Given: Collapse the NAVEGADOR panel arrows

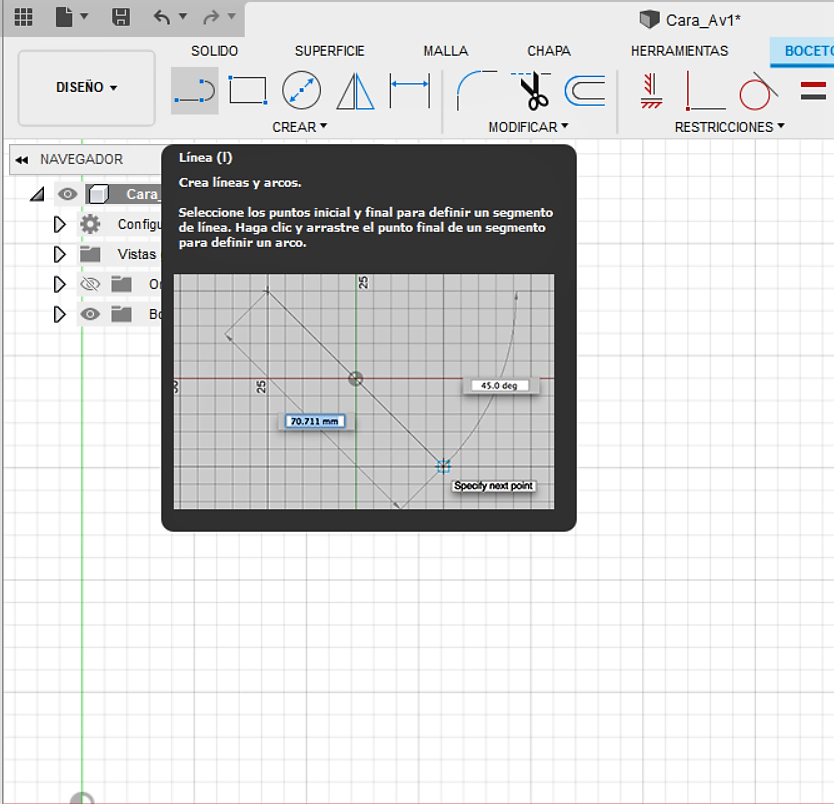Looking at the screenshot, I should coord(22,160).
